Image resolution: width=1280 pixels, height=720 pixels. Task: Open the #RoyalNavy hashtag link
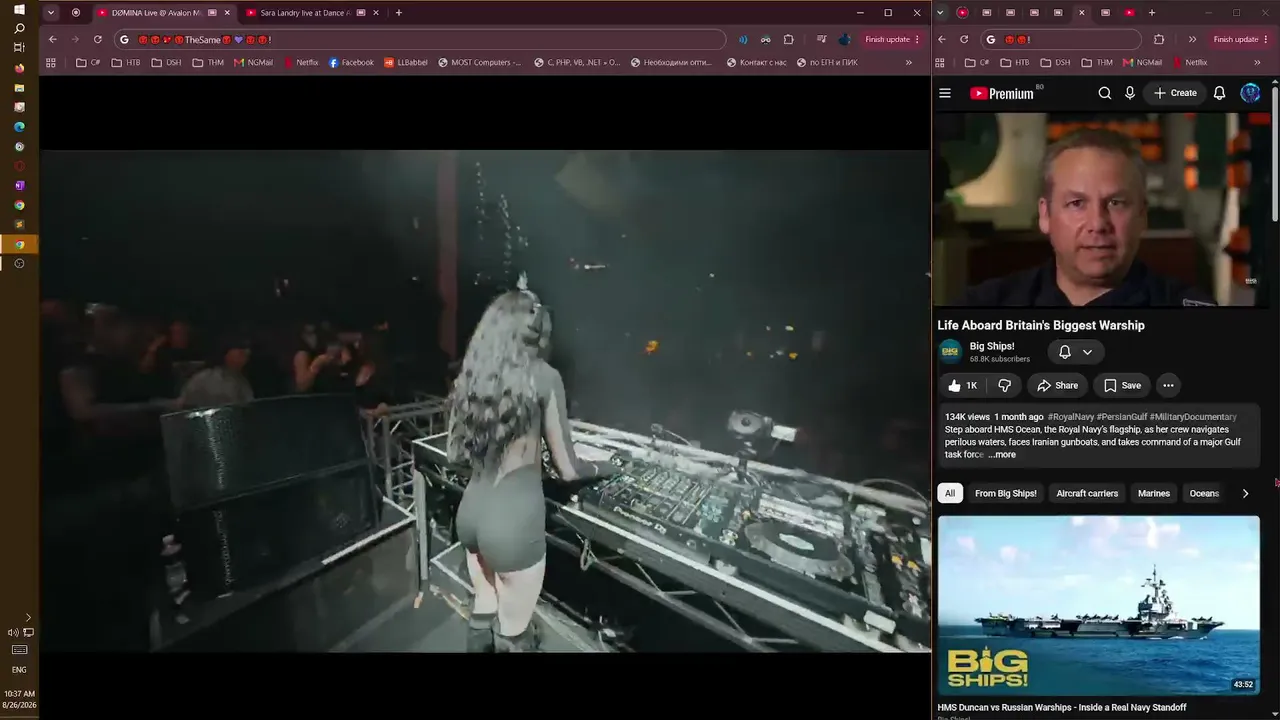click(x=1070, y=417)
